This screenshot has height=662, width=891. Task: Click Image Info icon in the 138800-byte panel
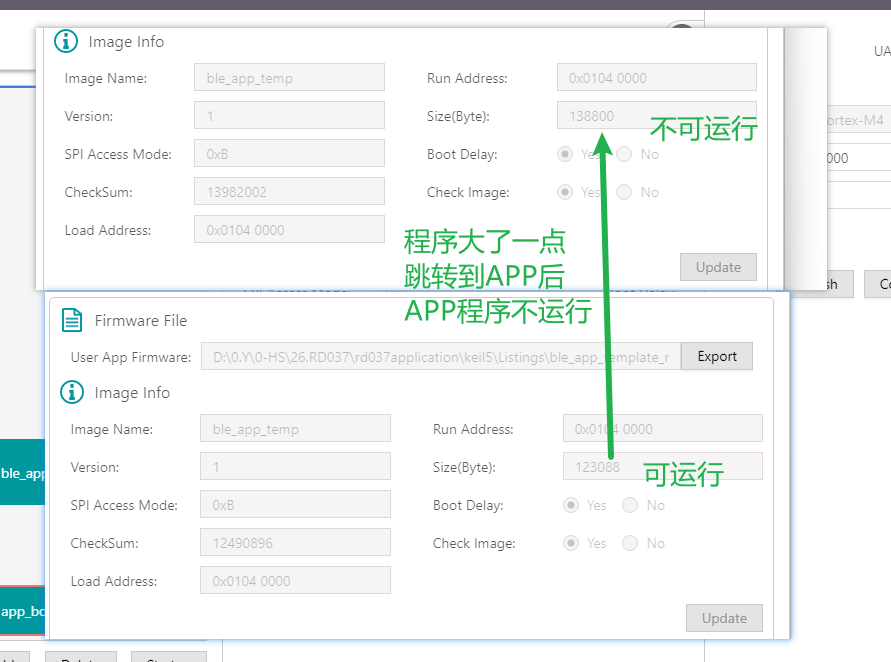point(66,42)
